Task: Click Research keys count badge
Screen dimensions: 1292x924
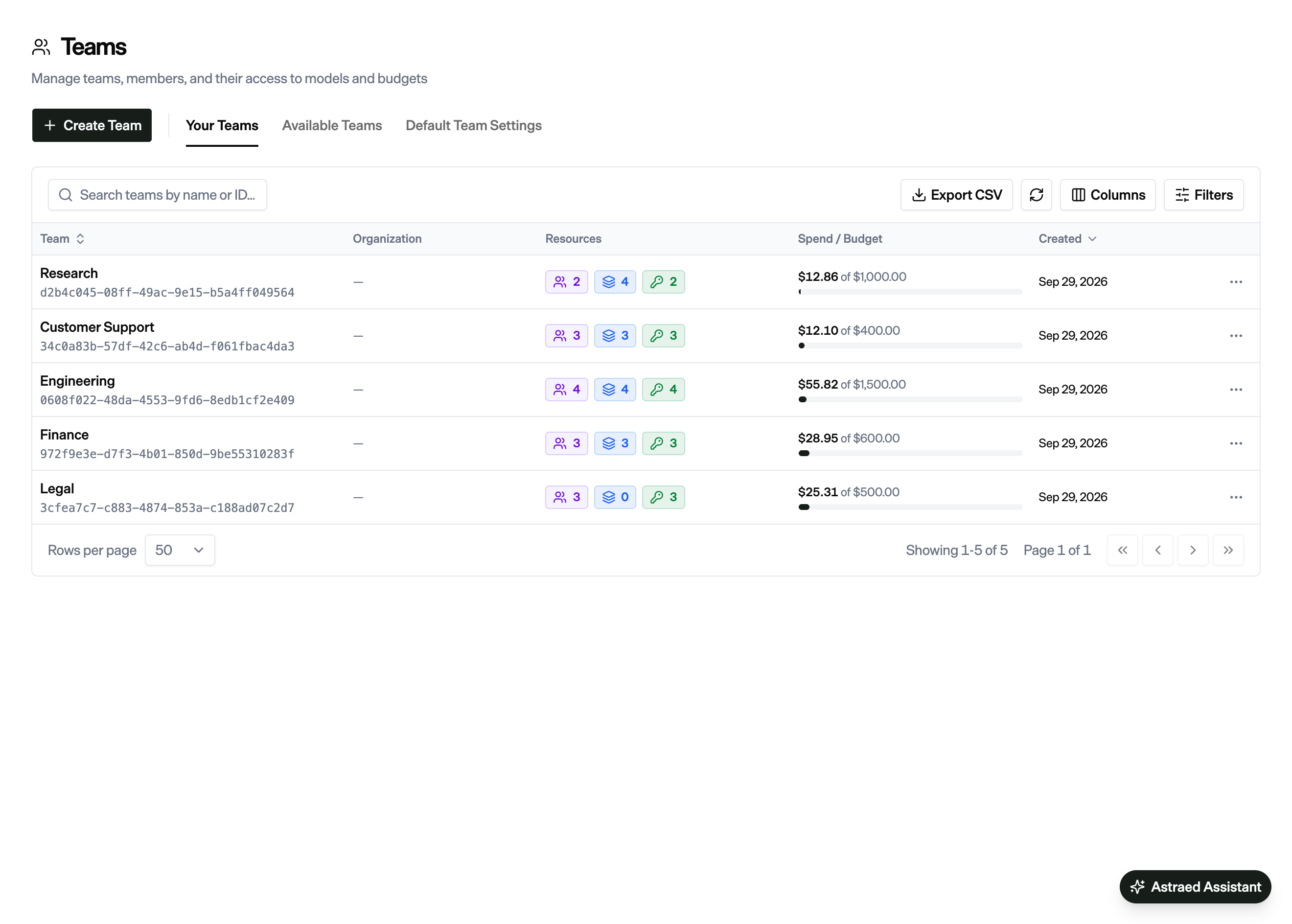Action: point(663,281)
